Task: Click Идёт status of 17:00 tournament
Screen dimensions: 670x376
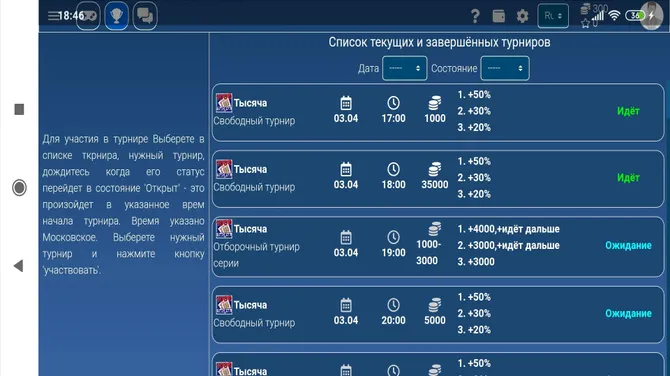Action: coord(628,111)
